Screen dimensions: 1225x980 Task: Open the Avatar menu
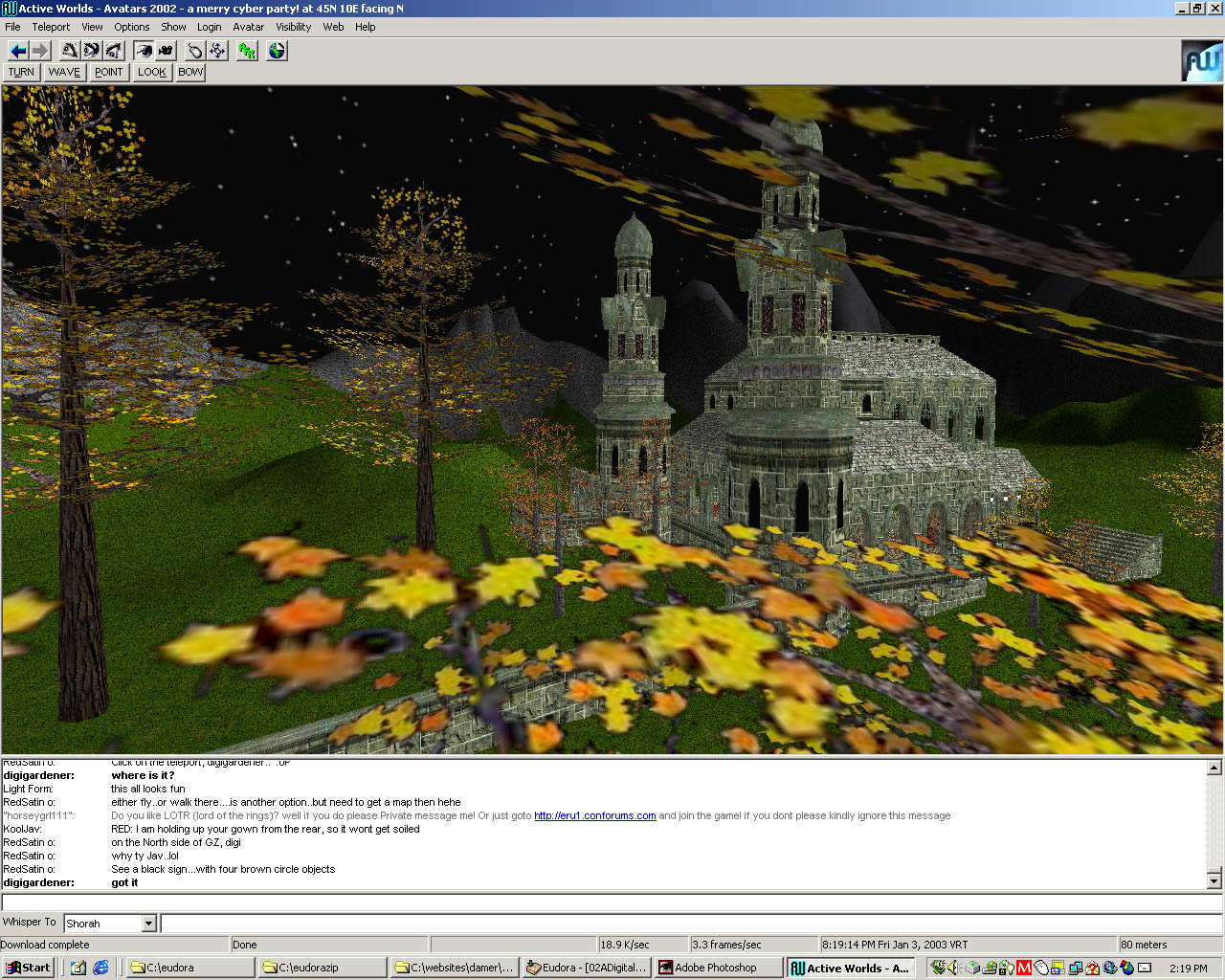click(248, 27)
